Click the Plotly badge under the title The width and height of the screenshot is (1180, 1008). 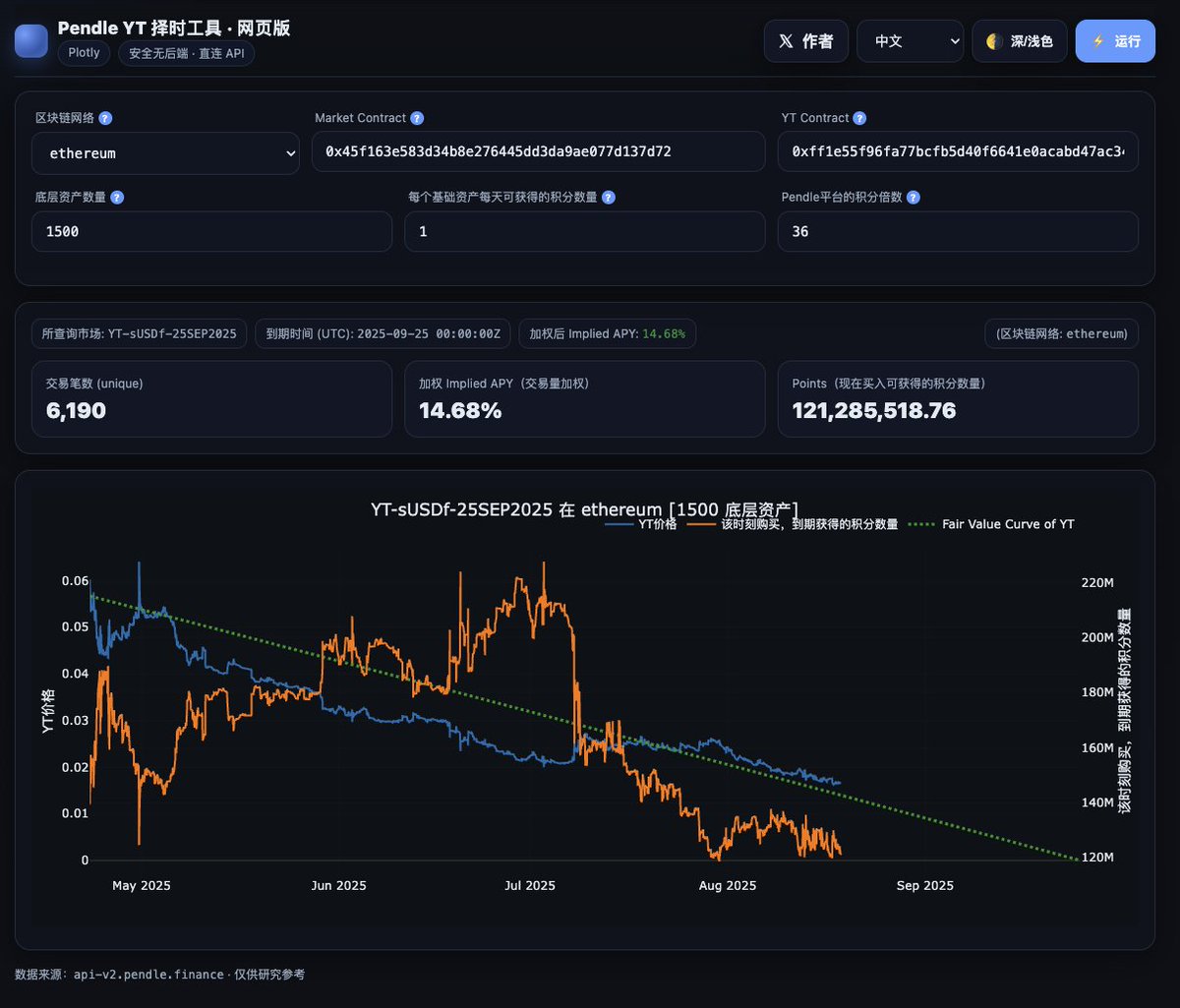tap(84, 53)
